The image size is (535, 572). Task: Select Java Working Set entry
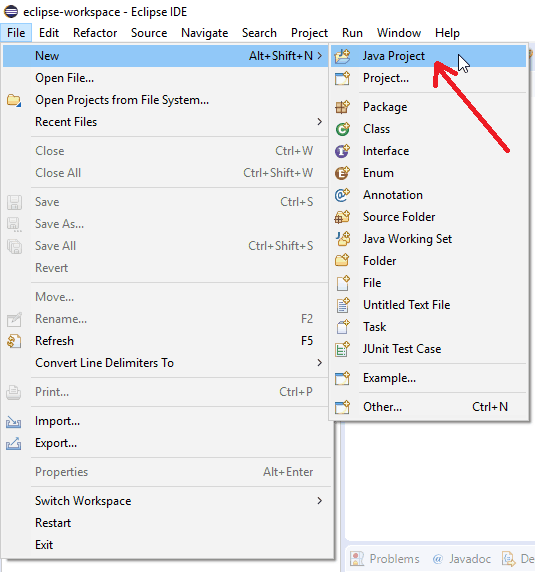pos(429,239)
